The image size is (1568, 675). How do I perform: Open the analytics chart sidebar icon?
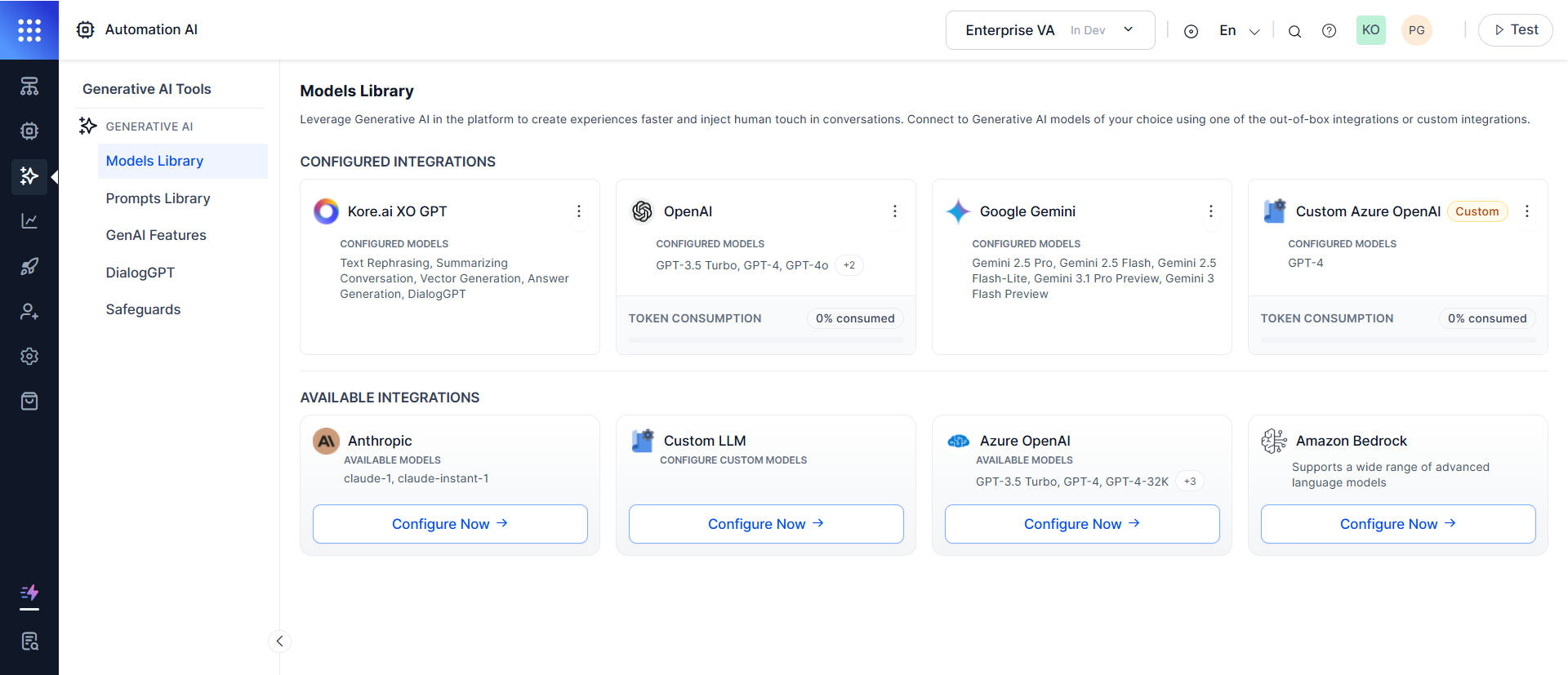pos(29,221)
